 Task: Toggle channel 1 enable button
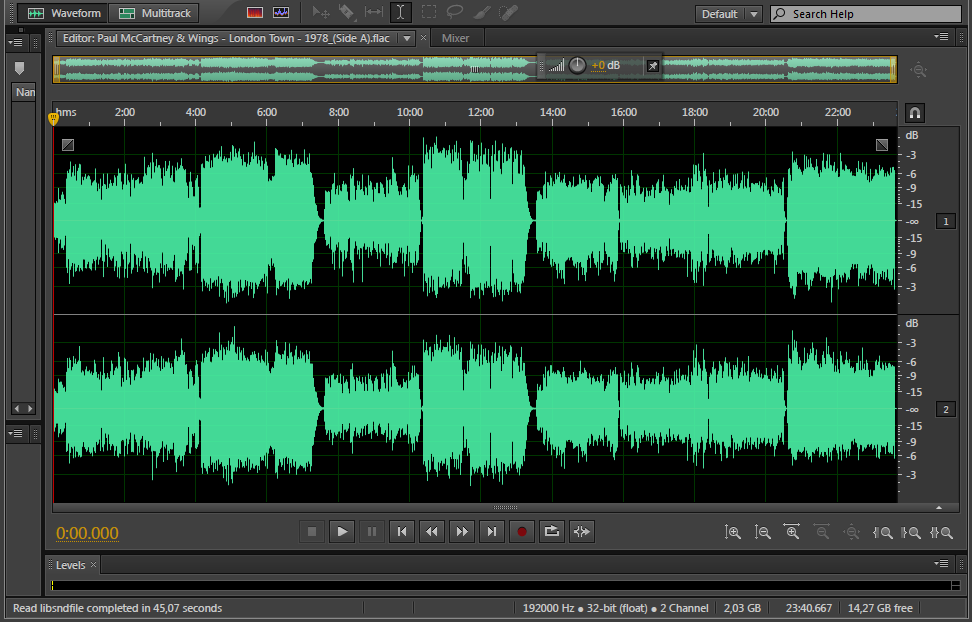click(x=945, y=221)
